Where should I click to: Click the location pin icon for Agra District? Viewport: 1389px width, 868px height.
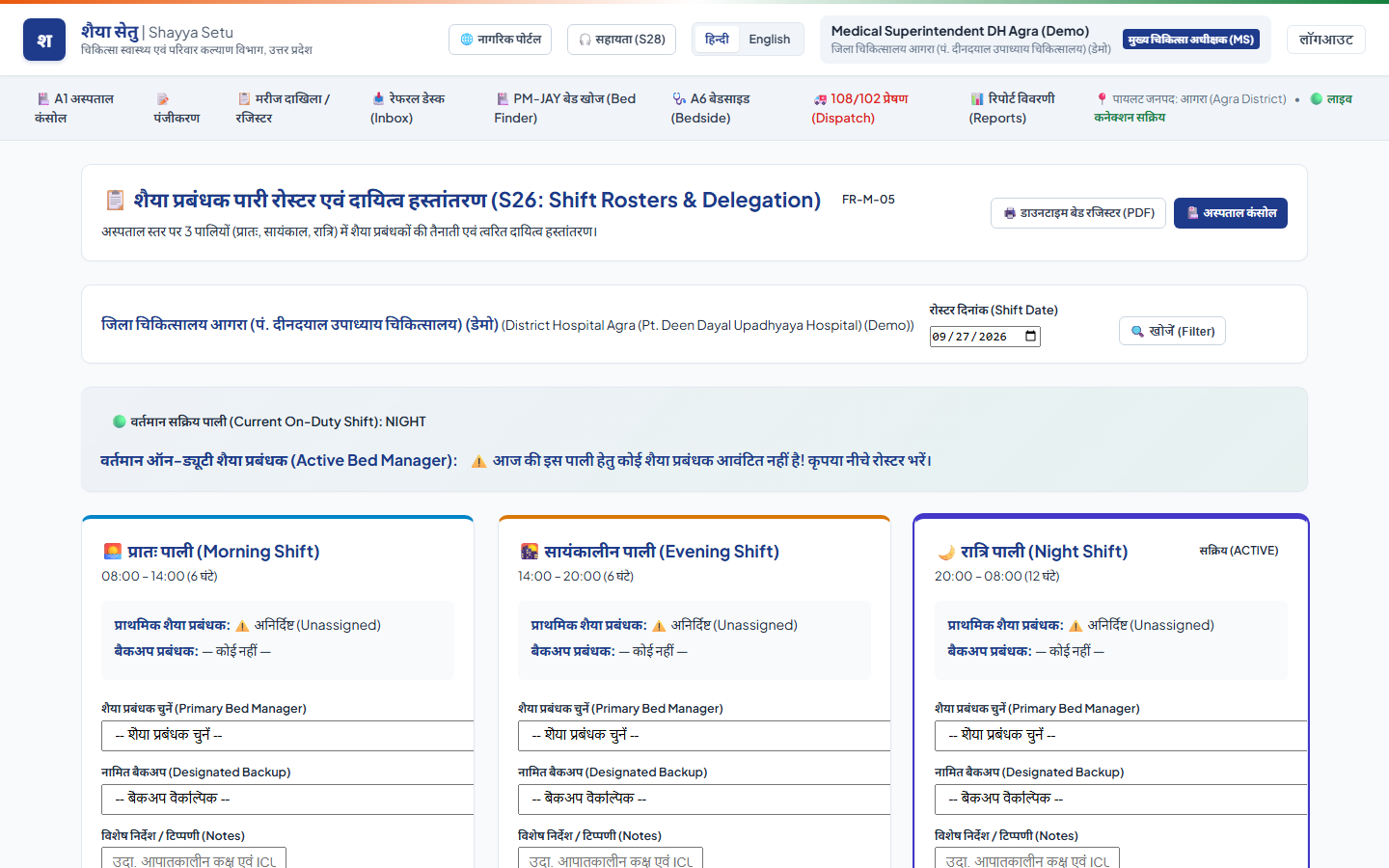click(x=1102, y=98)
